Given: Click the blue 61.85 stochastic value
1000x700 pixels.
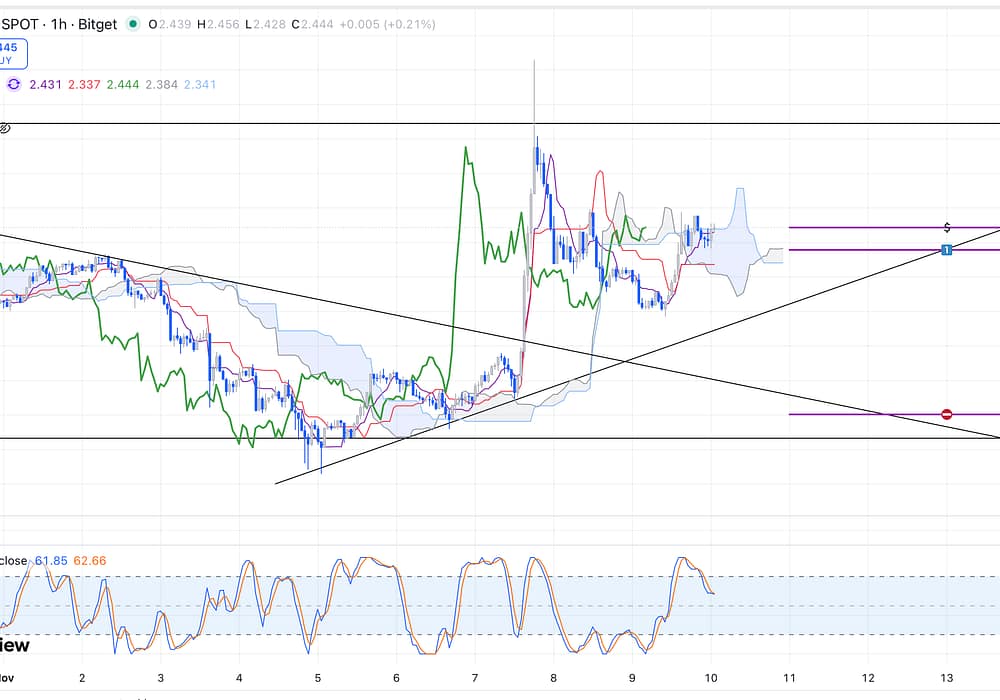Looking at the screenshot, I should (x=50, y=560).
